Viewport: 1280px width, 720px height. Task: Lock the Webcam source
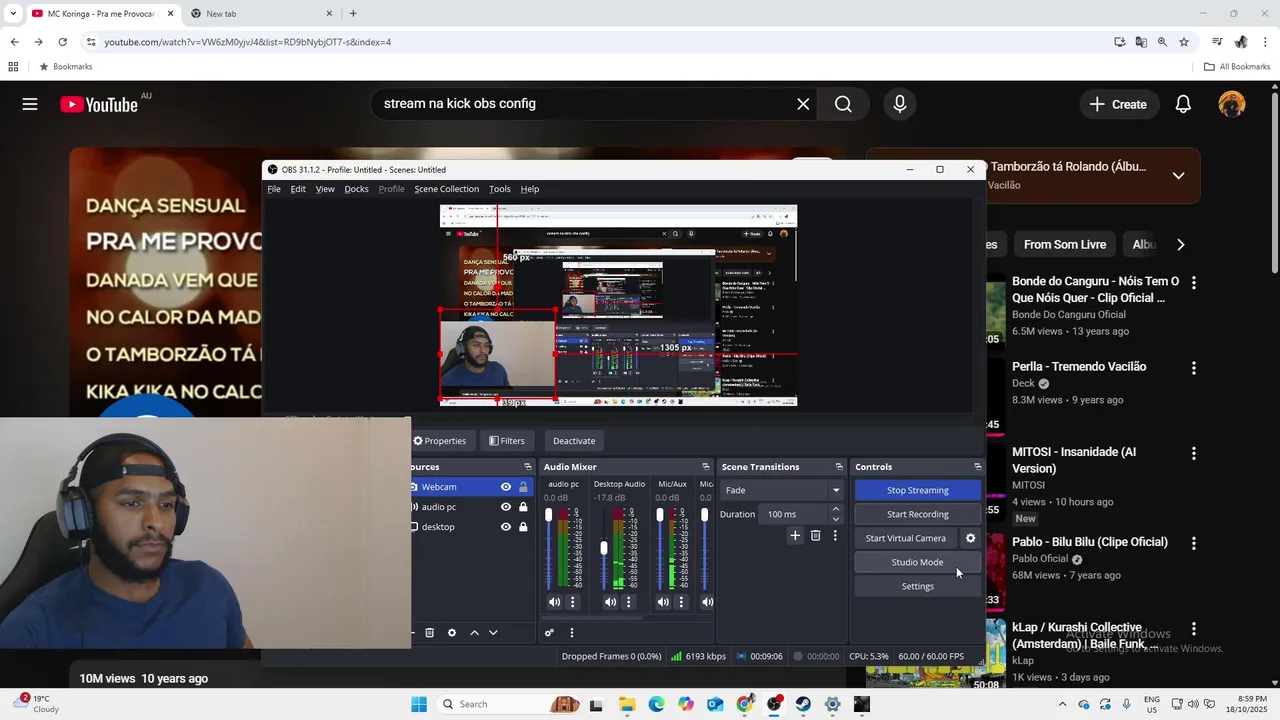(523, 487)
